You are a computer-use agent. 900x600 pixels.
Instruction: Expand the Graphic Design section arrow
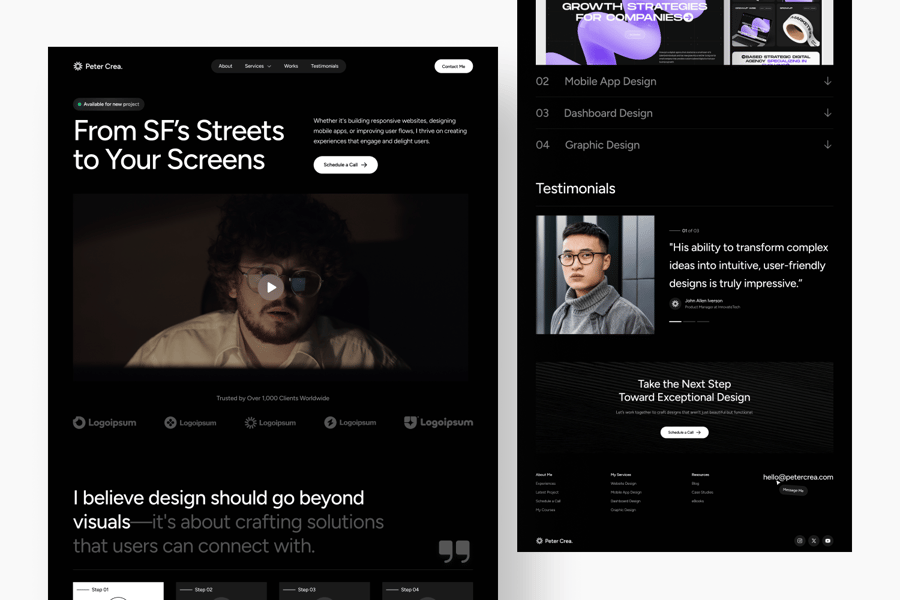[x=827, y=145]
